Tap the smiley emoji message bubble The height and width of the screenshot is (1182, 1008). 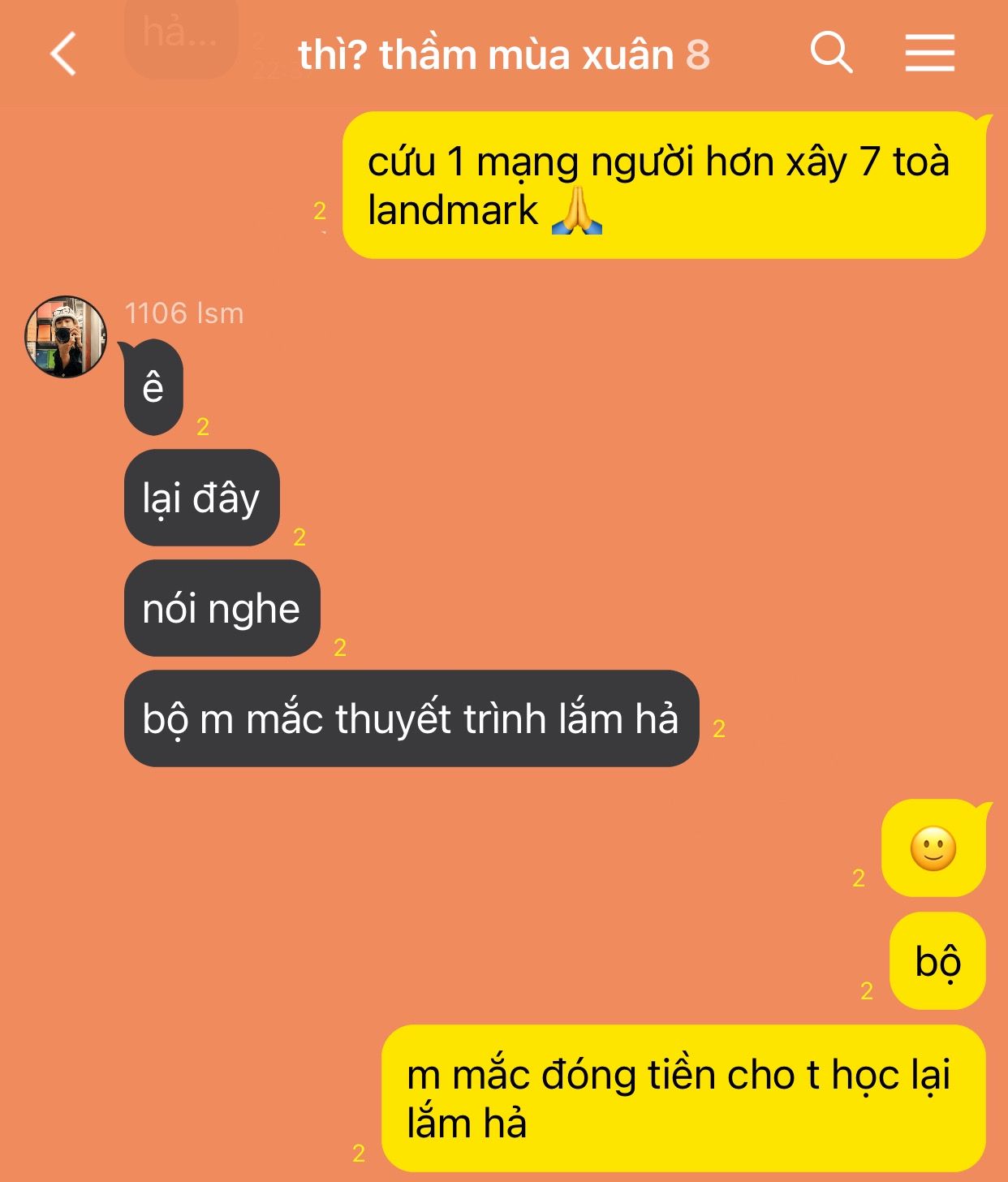click(x=933, y=848)
